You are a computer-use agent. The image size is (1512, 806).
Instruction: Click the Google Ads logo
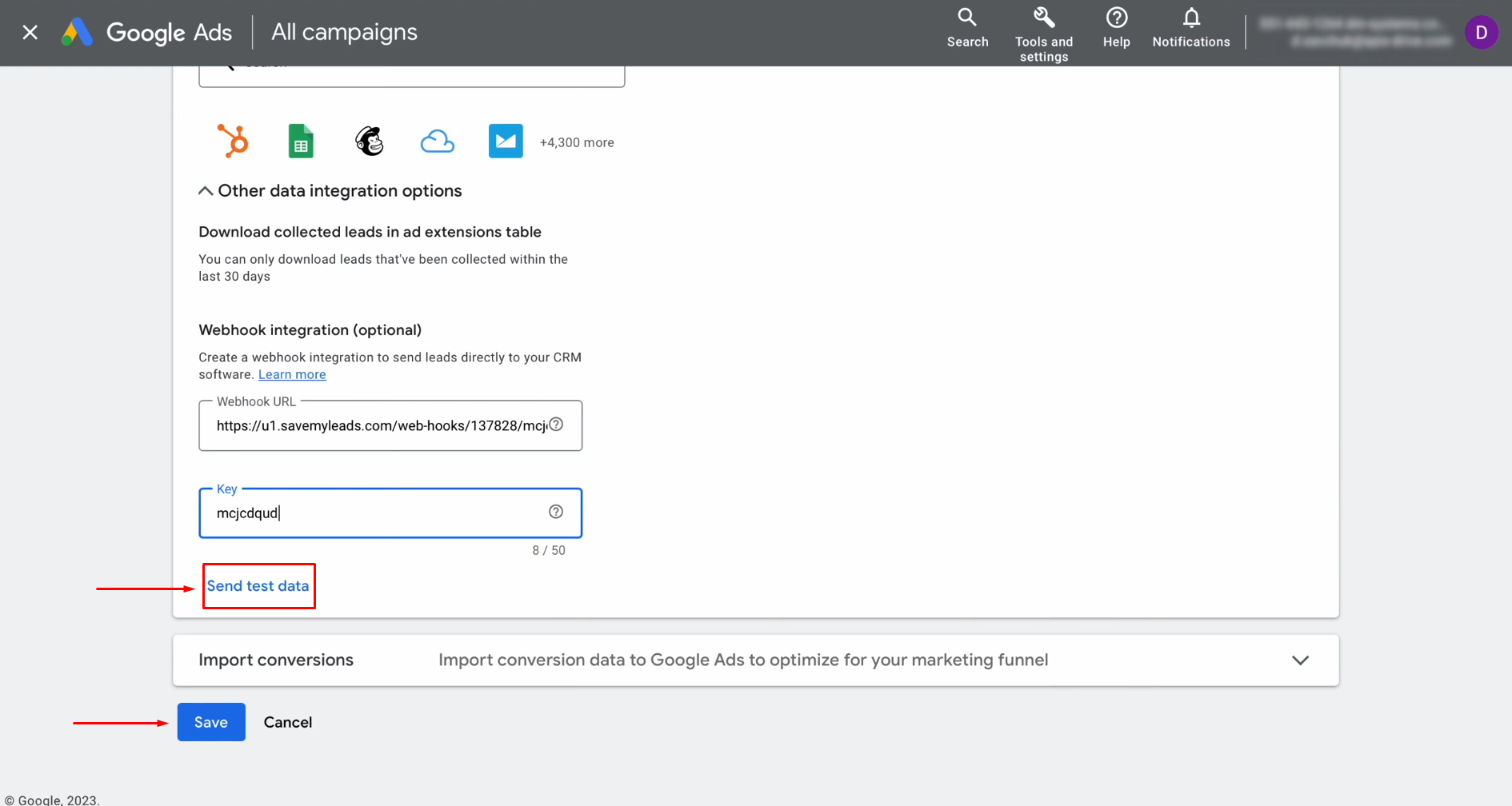coord(146,32)
